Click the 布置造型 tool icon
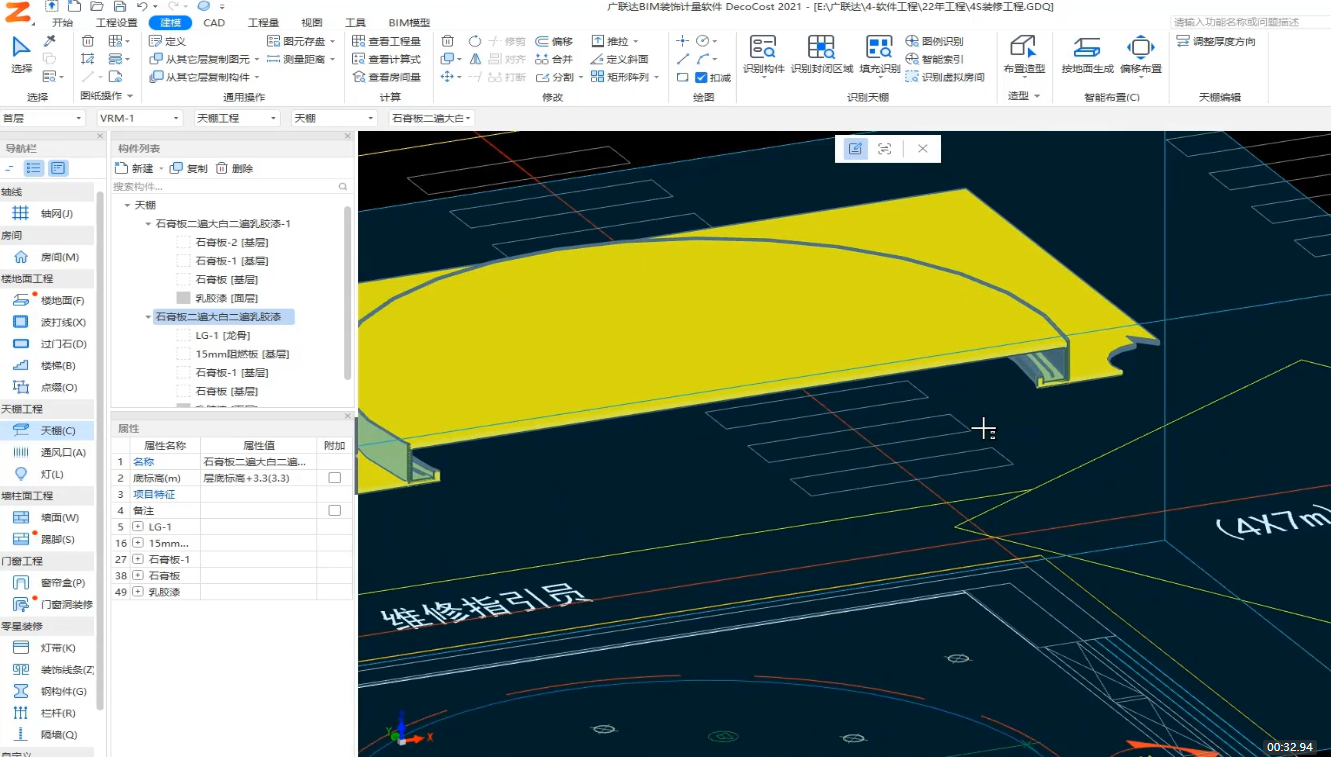This screenshot has height=757, width=1331. point(1023,47)
